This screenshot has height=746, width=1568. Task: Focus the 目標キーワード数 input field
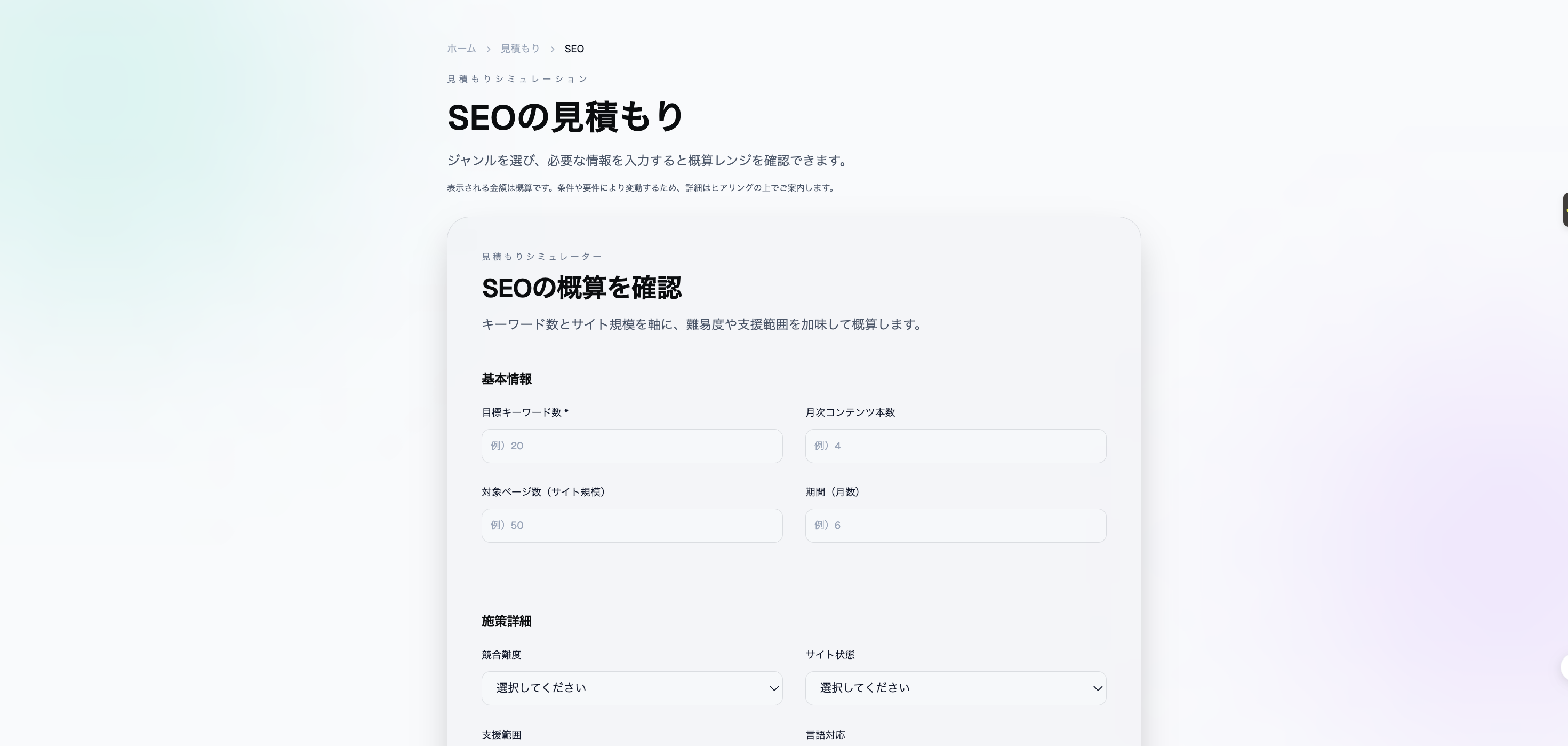tap(631, 446)
